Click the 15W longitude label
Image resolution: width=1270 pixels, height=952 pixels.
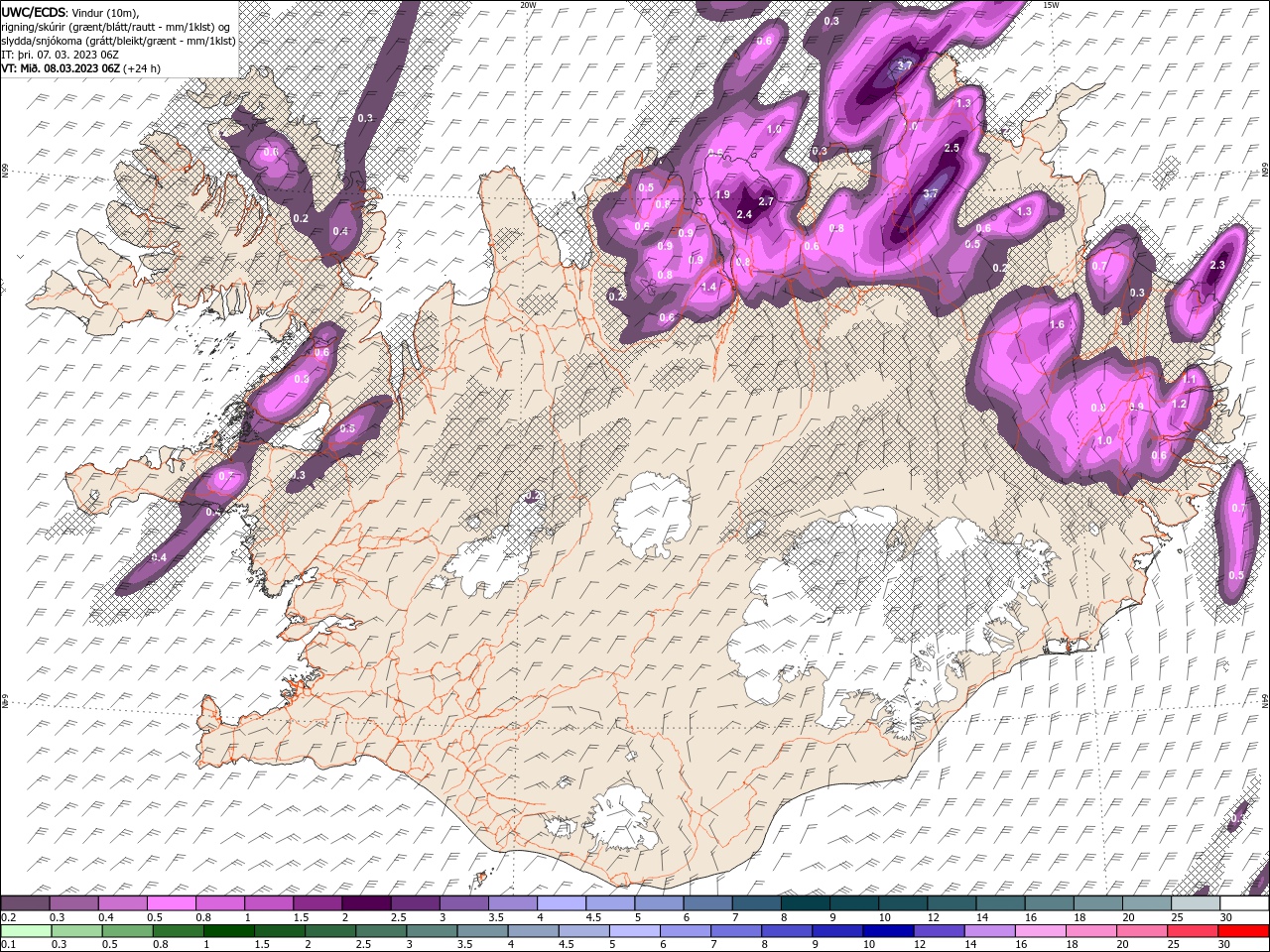click(1051, 5)
